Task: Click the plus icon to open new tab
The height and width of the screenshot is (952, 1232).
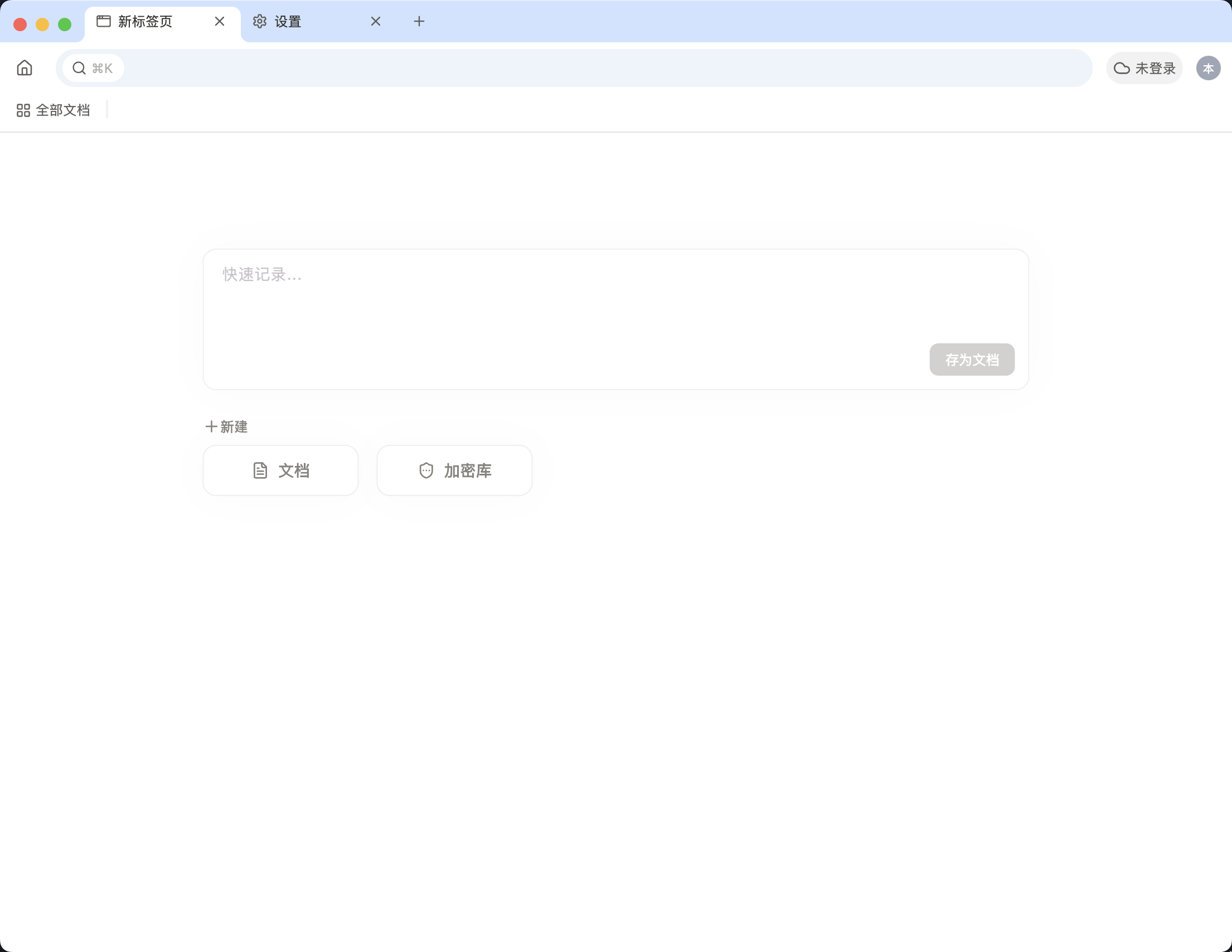Action: pyautogui.click(x=419, y=21)
